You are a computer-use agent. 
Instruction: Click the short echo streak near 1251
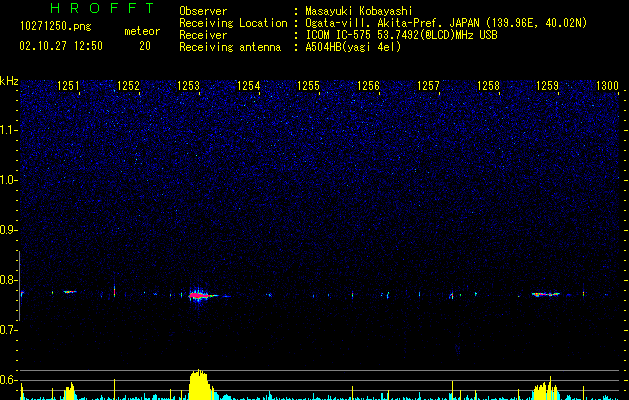(70, 292)
